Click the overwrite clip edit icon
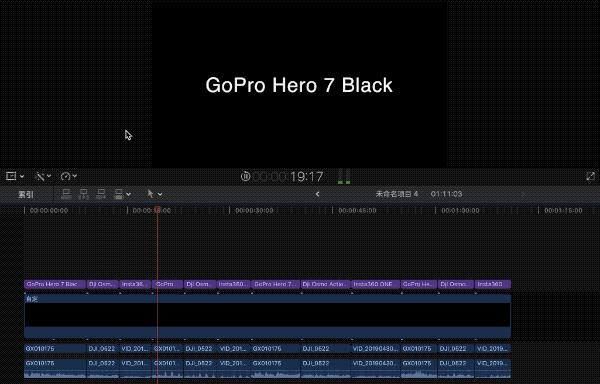The height and width of the screenshot is (384, 600). [119, 194]
